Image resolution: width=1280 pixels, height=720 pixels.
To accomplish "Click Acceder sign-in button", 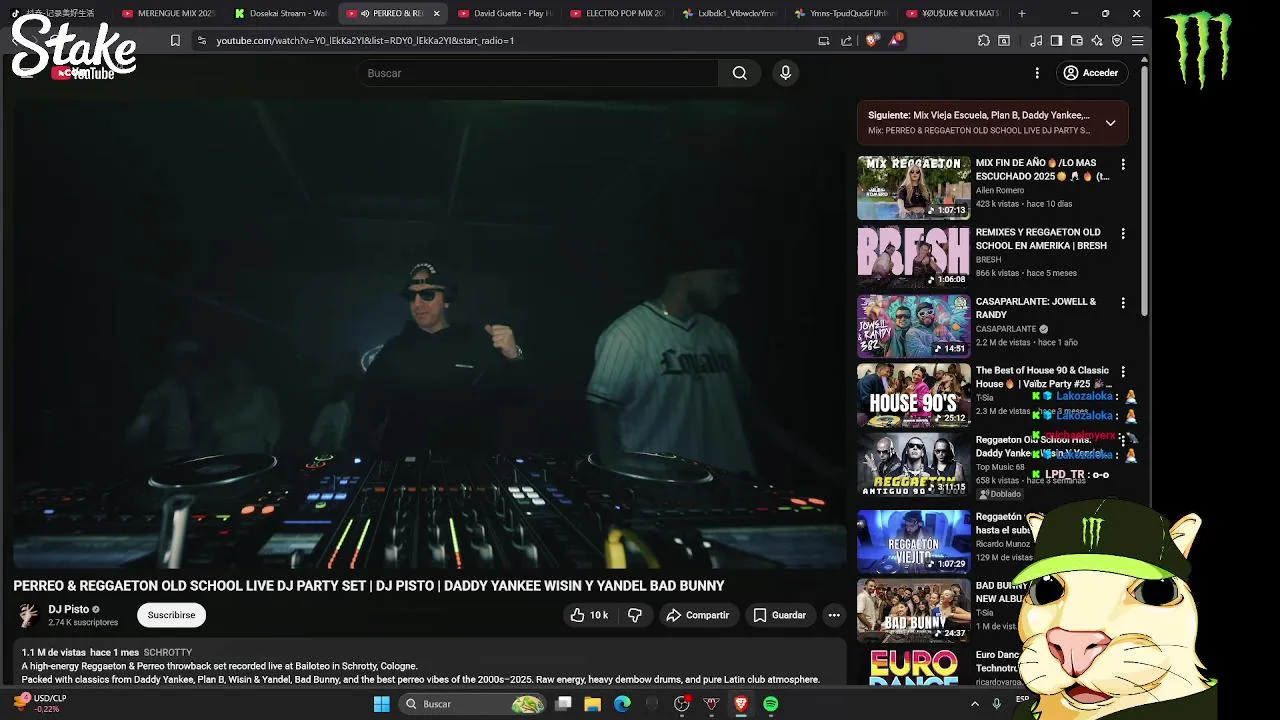I will click(1090, 73).
